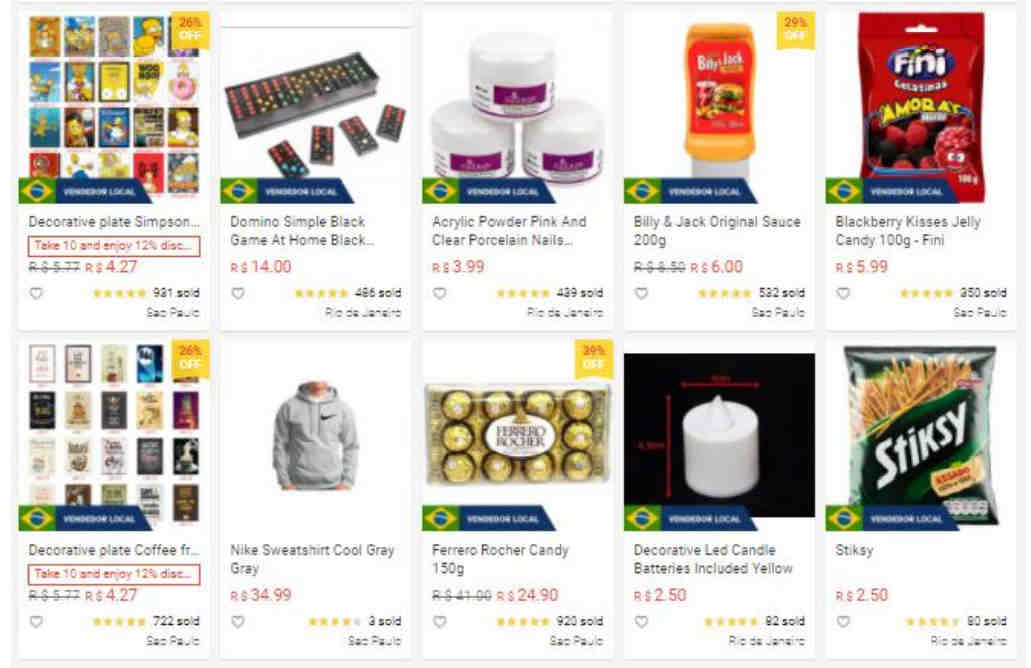Like the Billy & Jack Original Sauce
The image size is (1031, 668).
(642, 293)
